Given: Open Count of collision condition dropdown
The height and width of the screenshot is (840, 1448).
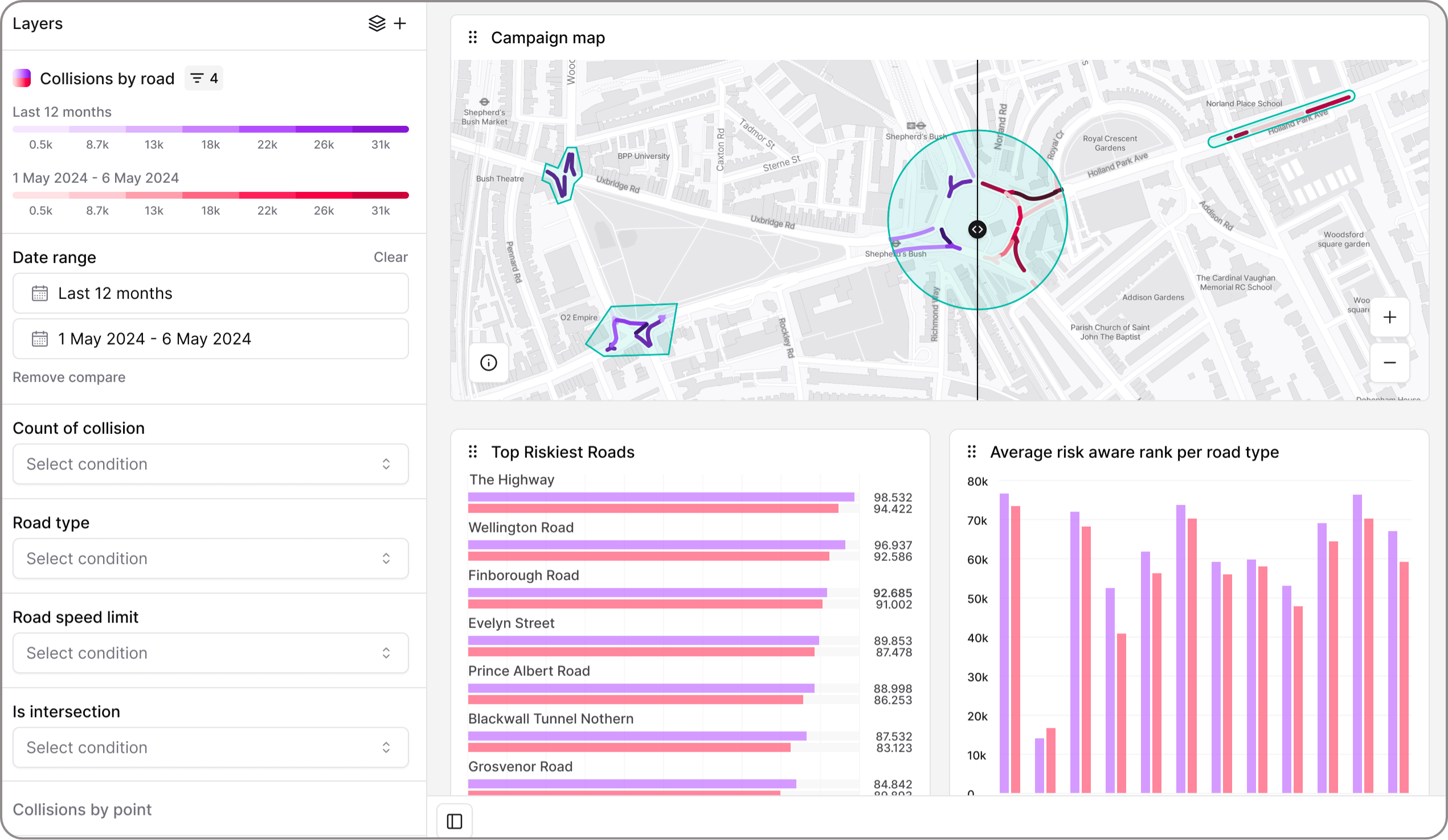Looking at the screenshot, I should point(210,464).
